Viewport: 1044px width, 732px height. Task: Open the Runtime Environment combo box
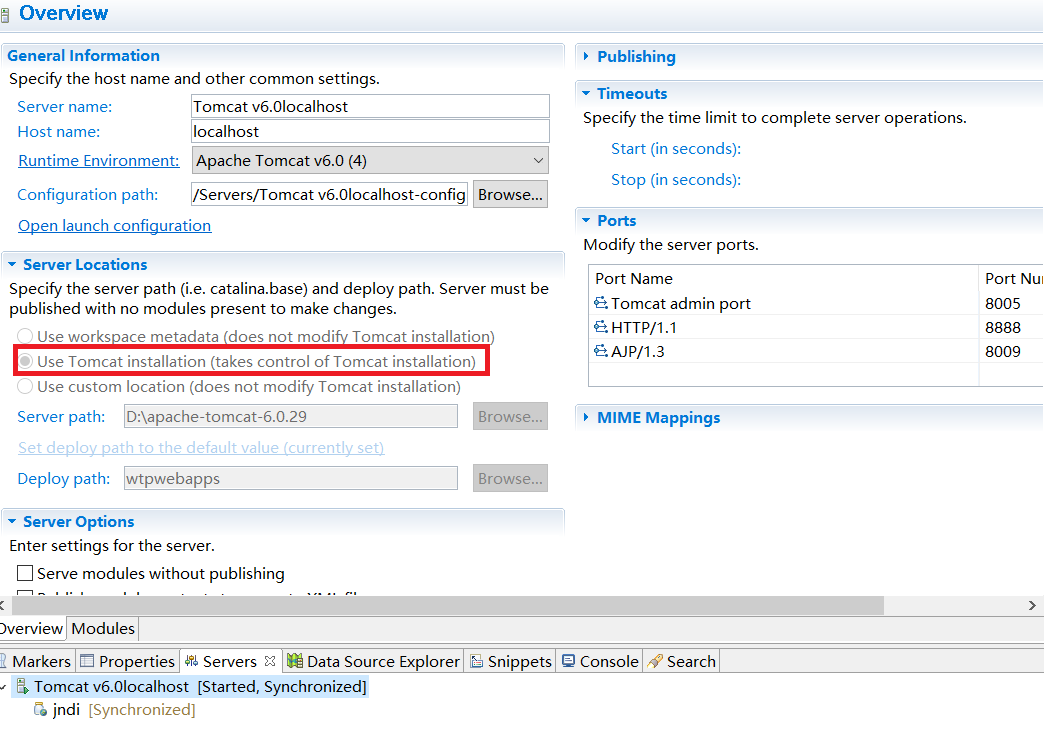370,161
